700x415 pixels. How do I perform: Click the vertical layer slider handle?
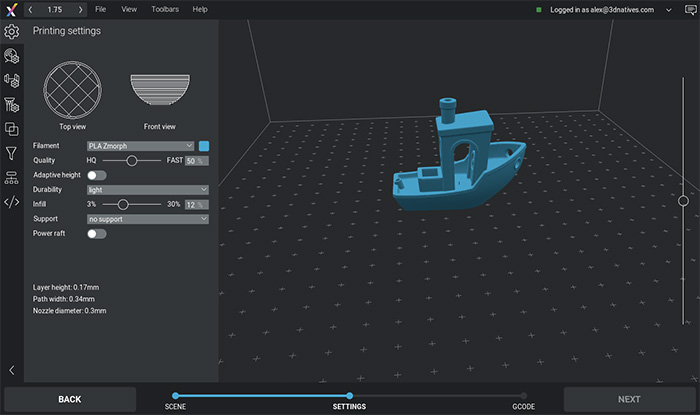683,201
